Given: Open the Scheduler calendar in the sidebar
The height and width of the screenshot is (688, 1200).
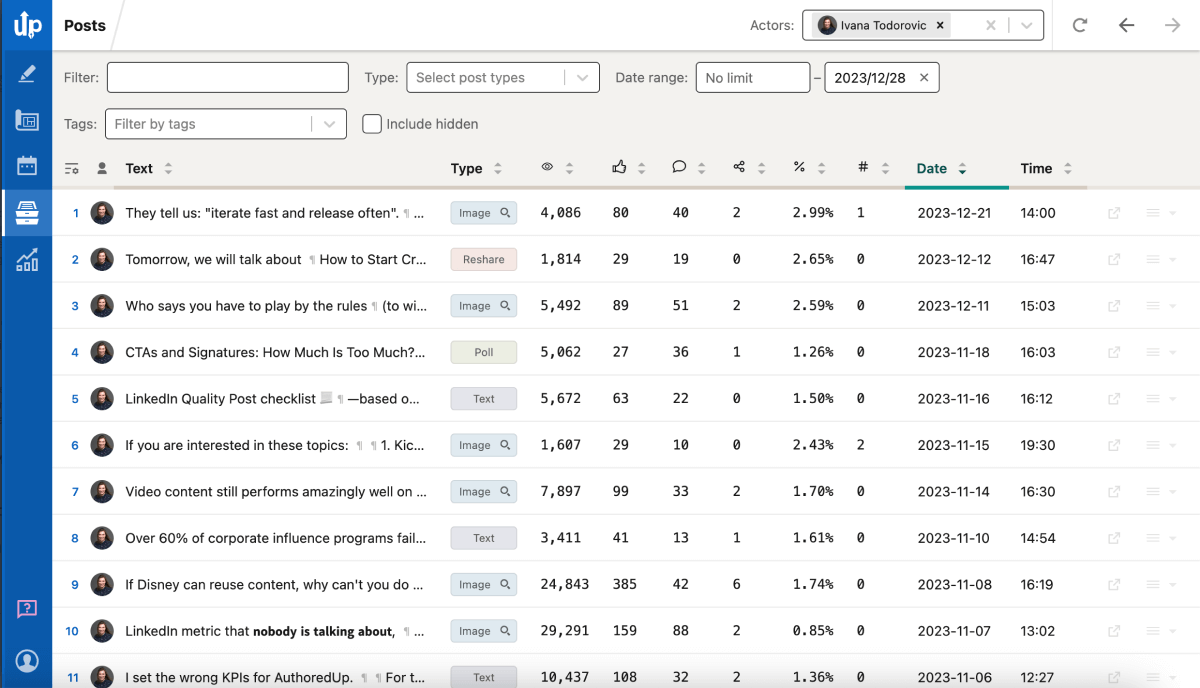Looking at the screenshot, I should tap(26, 166).
